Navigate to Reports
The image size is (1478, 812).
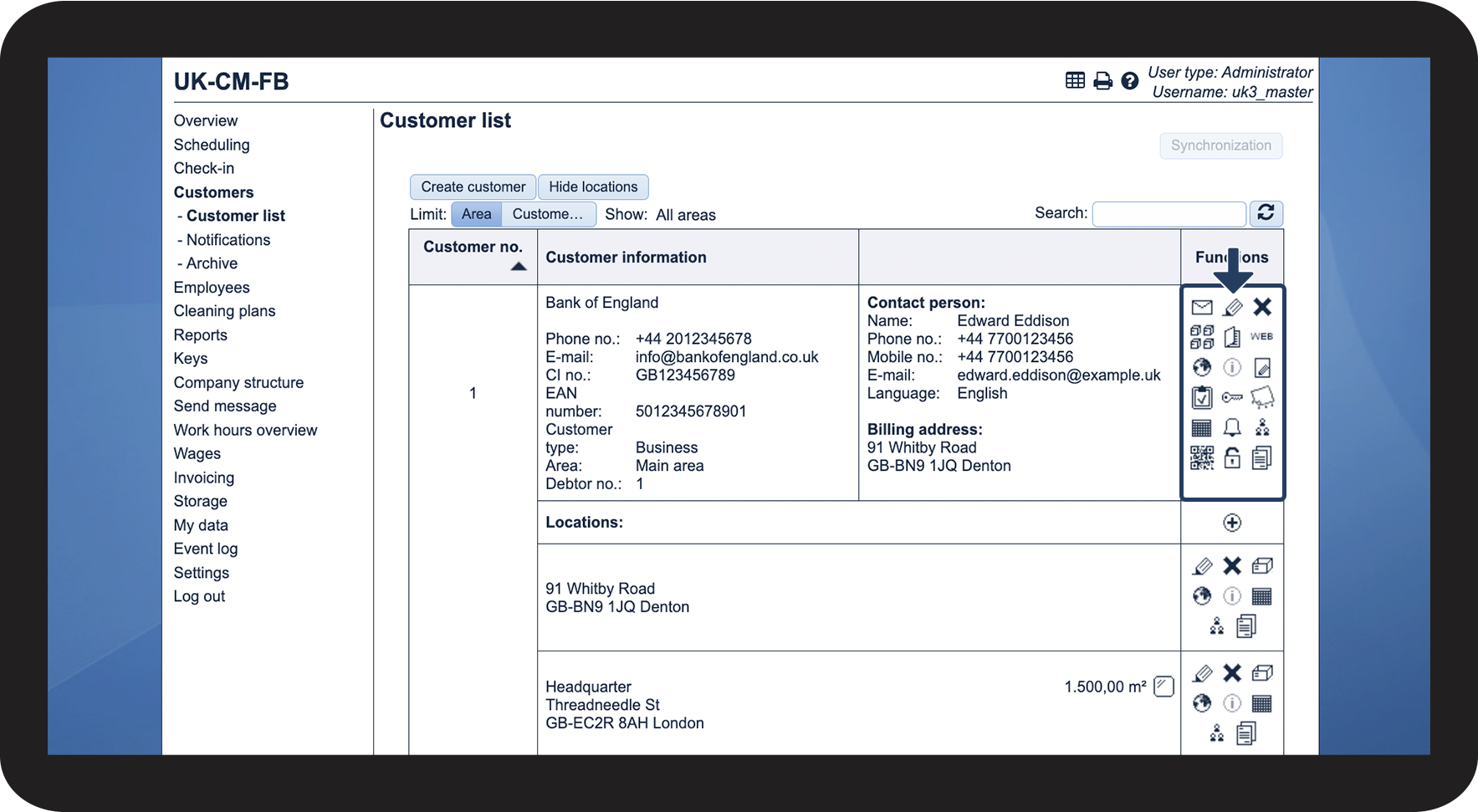point(201,335)
